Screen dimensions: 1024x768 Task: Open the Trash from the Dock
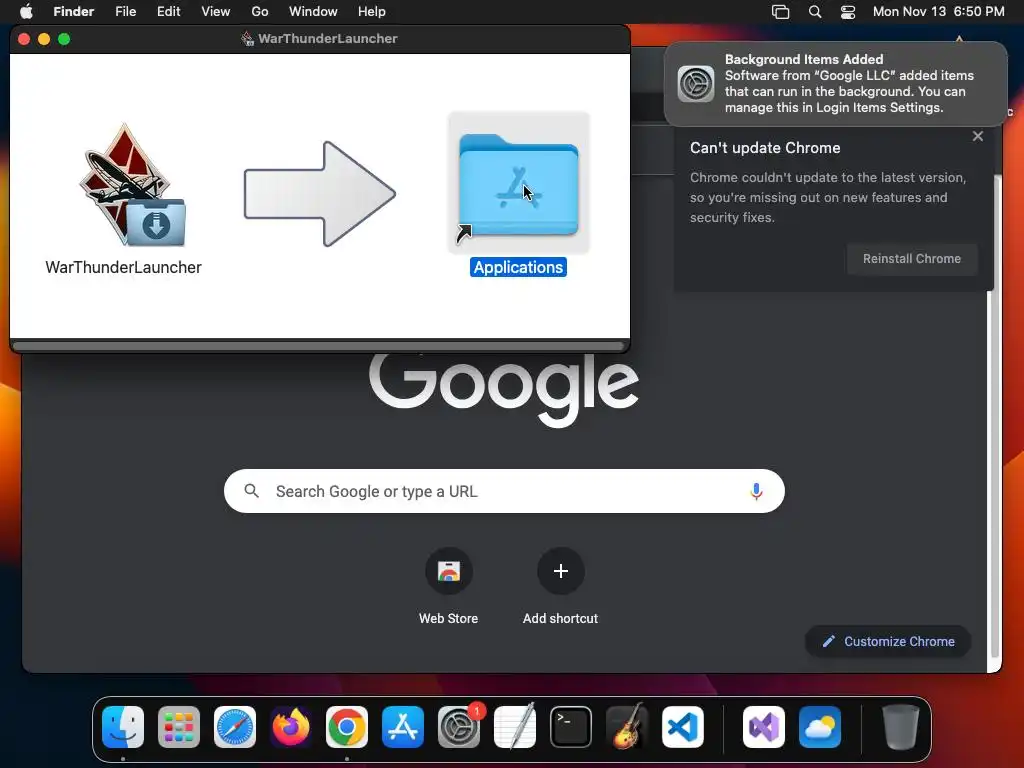pos(901,727)
